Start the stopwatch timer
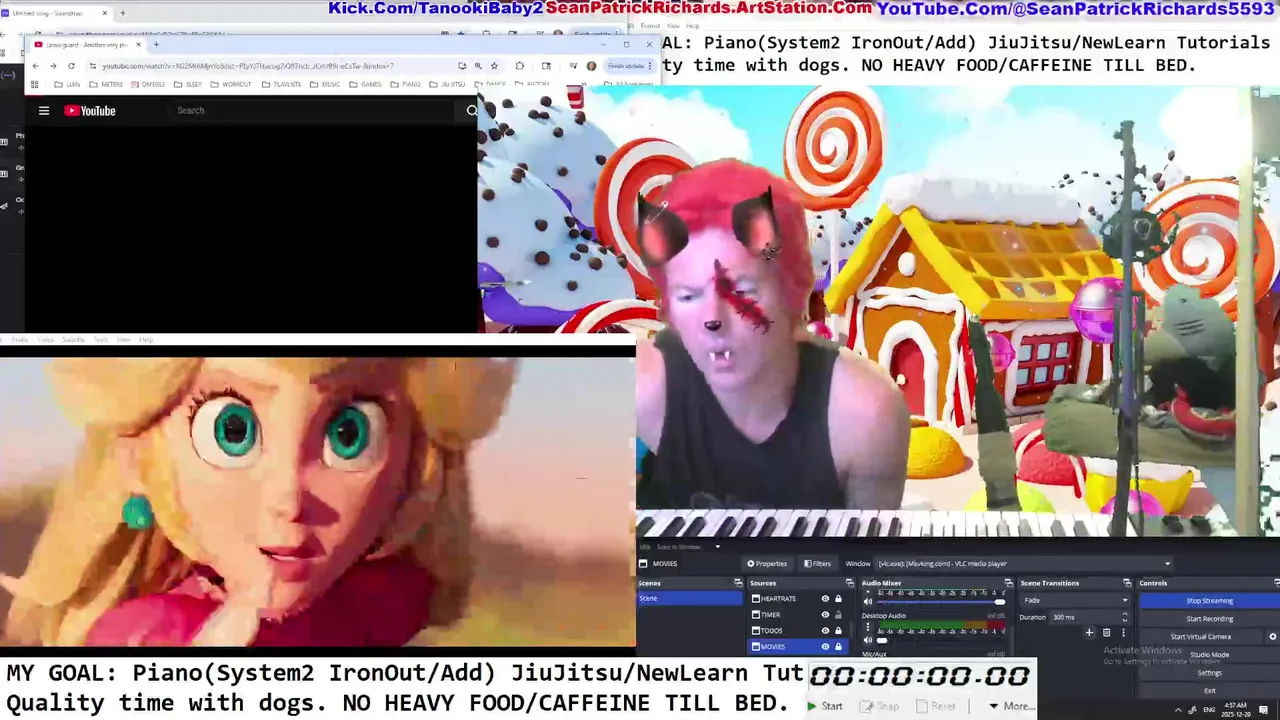 coord(825,707)
